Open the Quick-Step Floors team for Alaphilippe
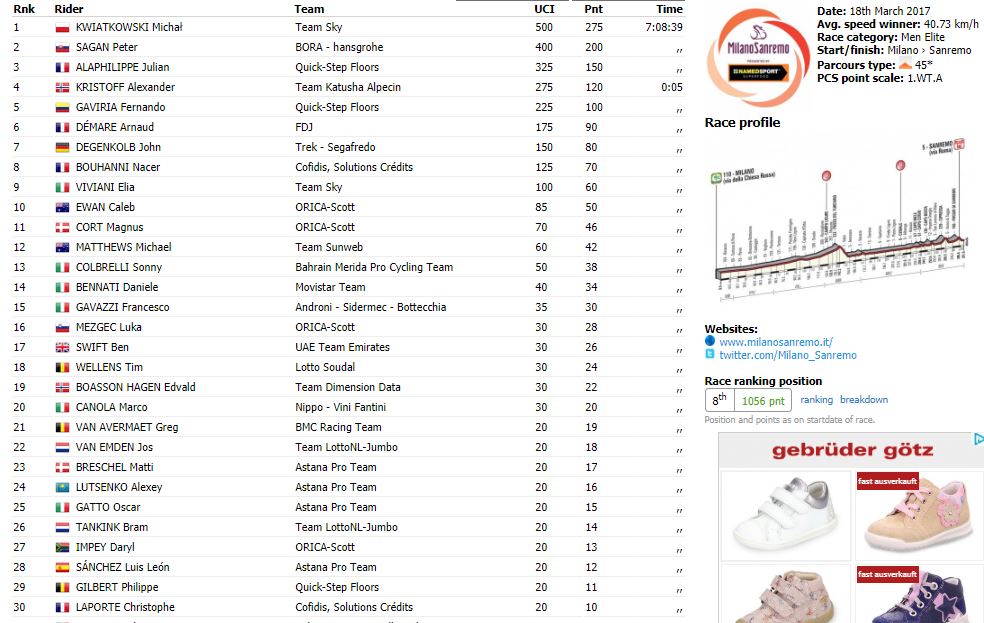The width and height of the screenshot is (984, 623). [337, 67]
